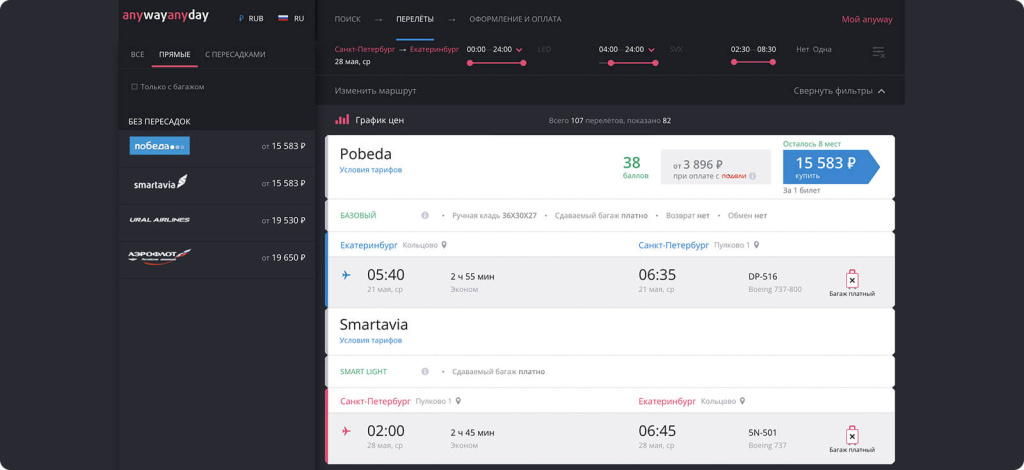Click Екатеринбург arrival city in Smartavia flight
This screenshot has height=470, width=1024.
[667, 401]
